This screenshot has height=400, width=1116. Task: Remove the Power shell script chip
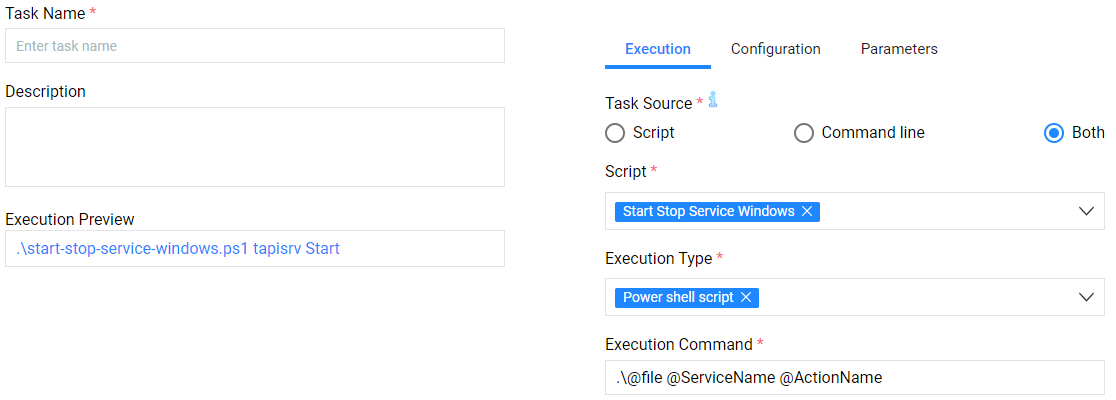pos(746,297)
